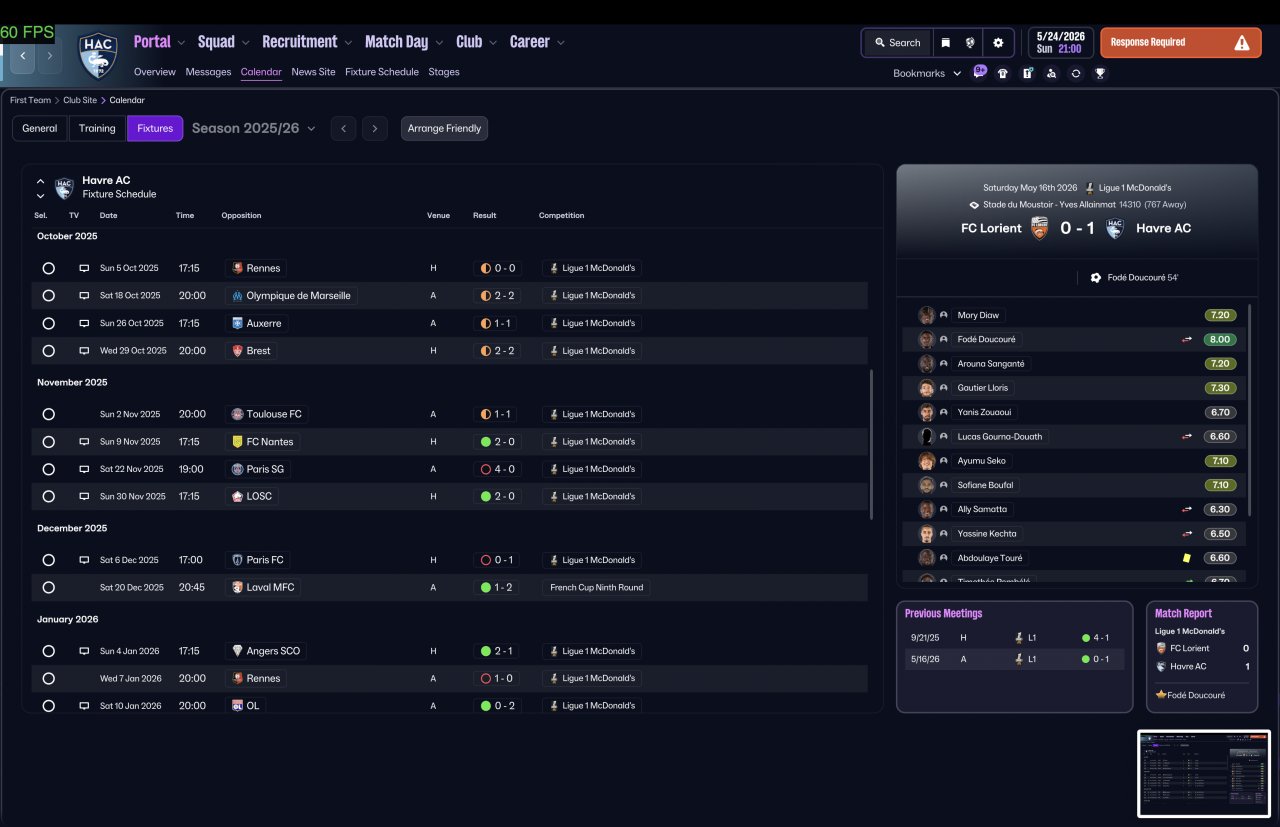
Task: Click the Arrange Friendly button
Action: coord(444,128)
